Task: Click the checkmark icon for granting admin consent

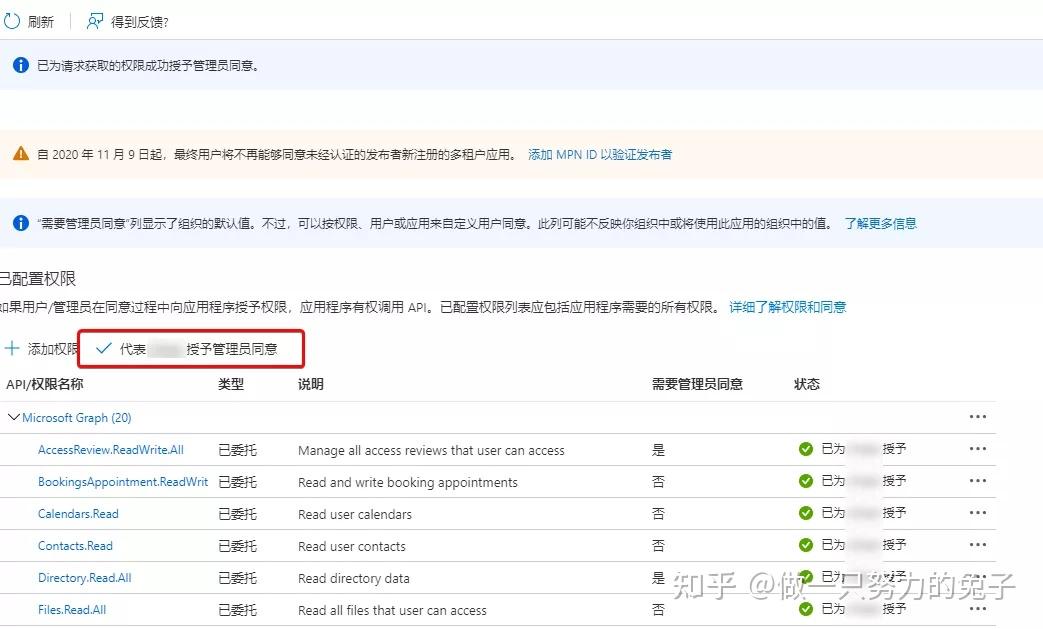Action: coord(103,348)
